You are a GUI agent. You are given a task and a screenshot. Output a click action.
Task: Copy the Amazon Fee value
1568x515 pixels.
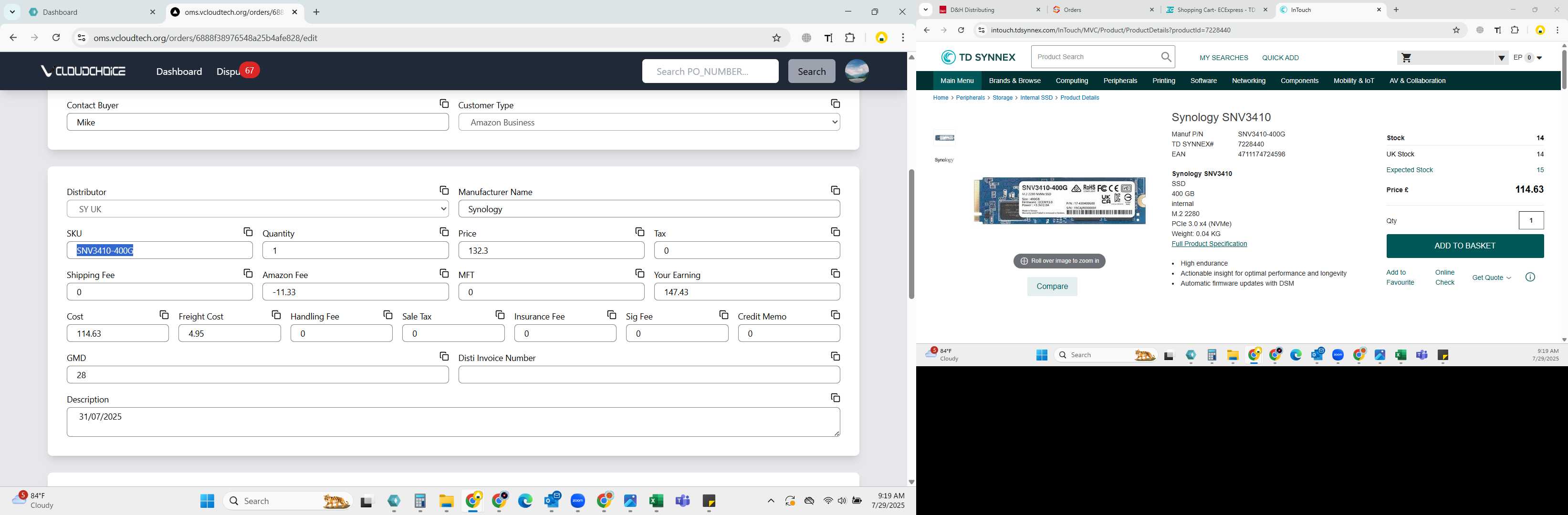pos(444,274)
